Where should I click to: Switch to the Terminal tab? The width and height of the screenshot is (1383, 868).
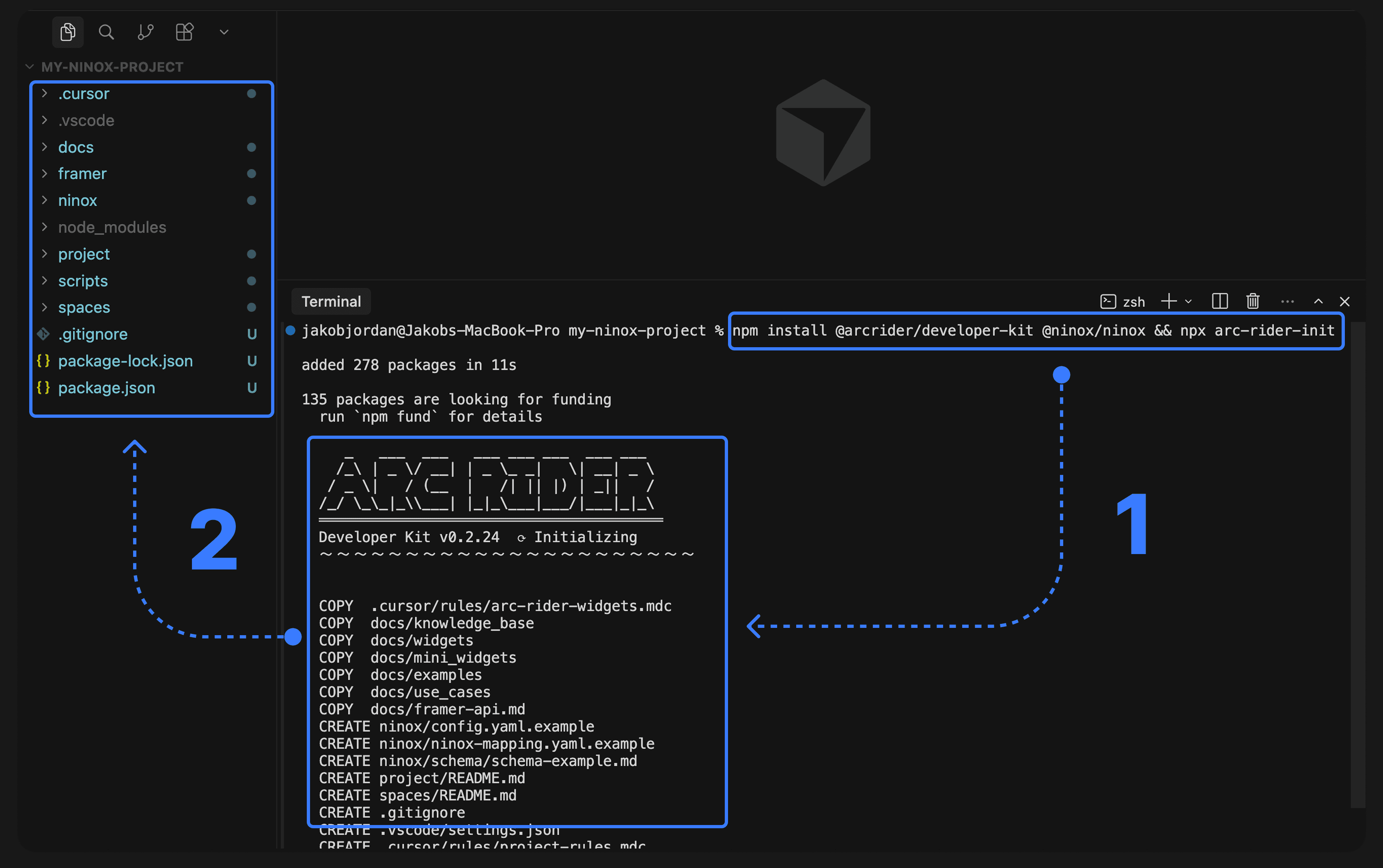point(332,301)
